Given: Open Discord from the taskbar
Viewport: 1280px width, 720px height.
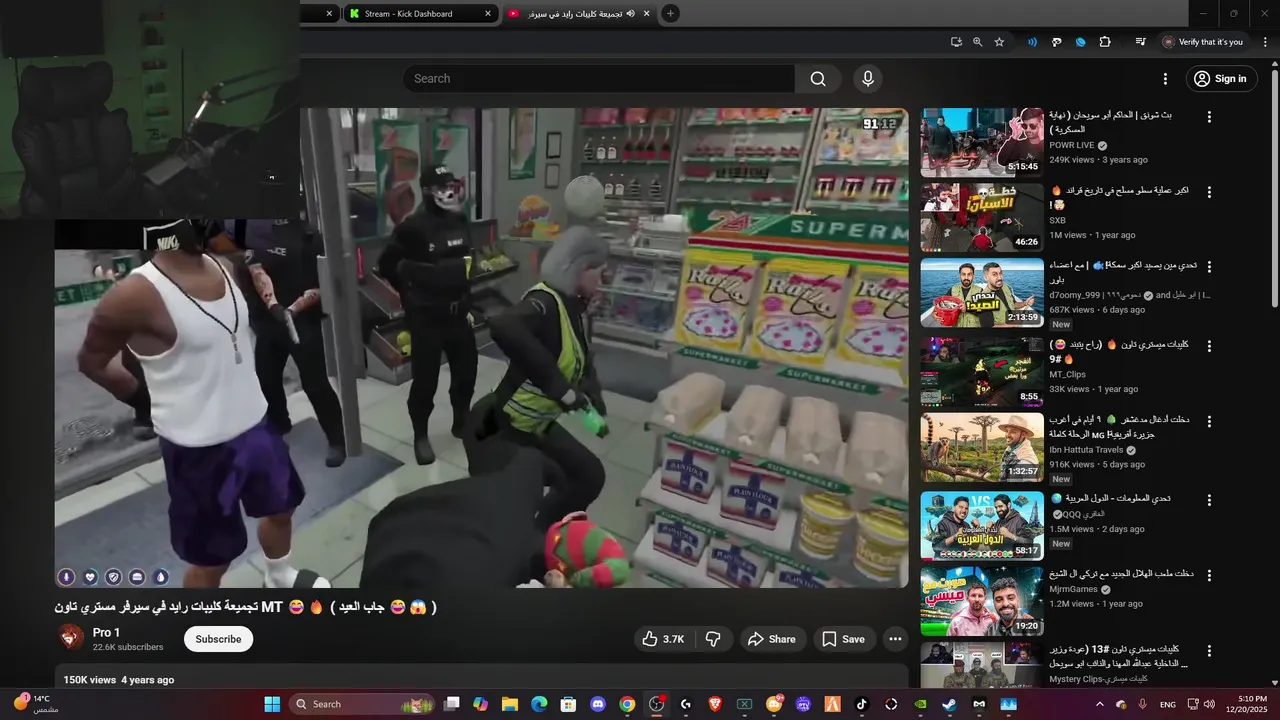Looking at the screenshot, I should pyautogui.click(x=598, y=704).
